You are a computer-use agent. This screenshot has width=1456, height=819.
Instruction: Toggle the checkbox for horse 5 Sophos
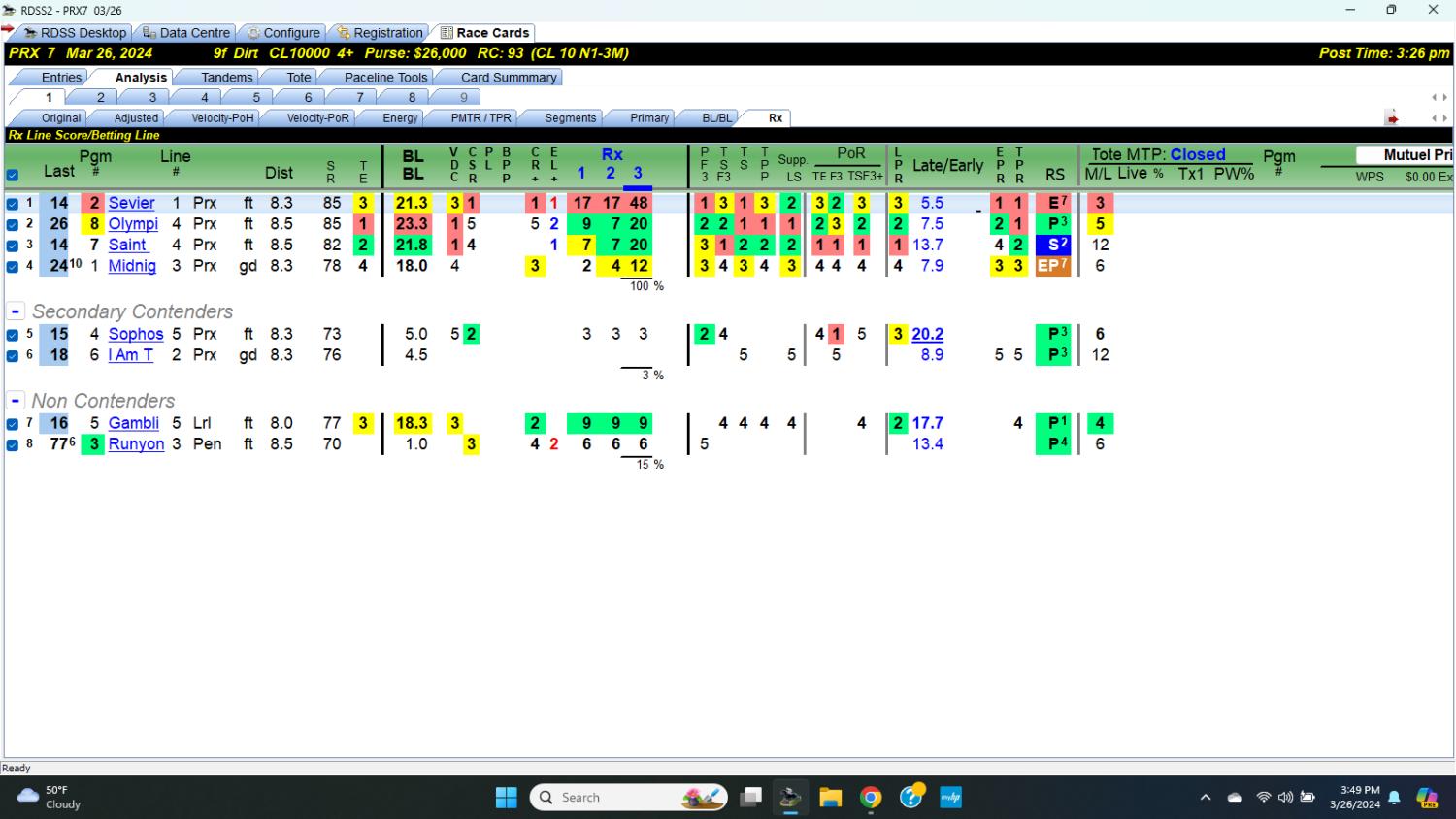pyautogui.click(x=13, y=335)
